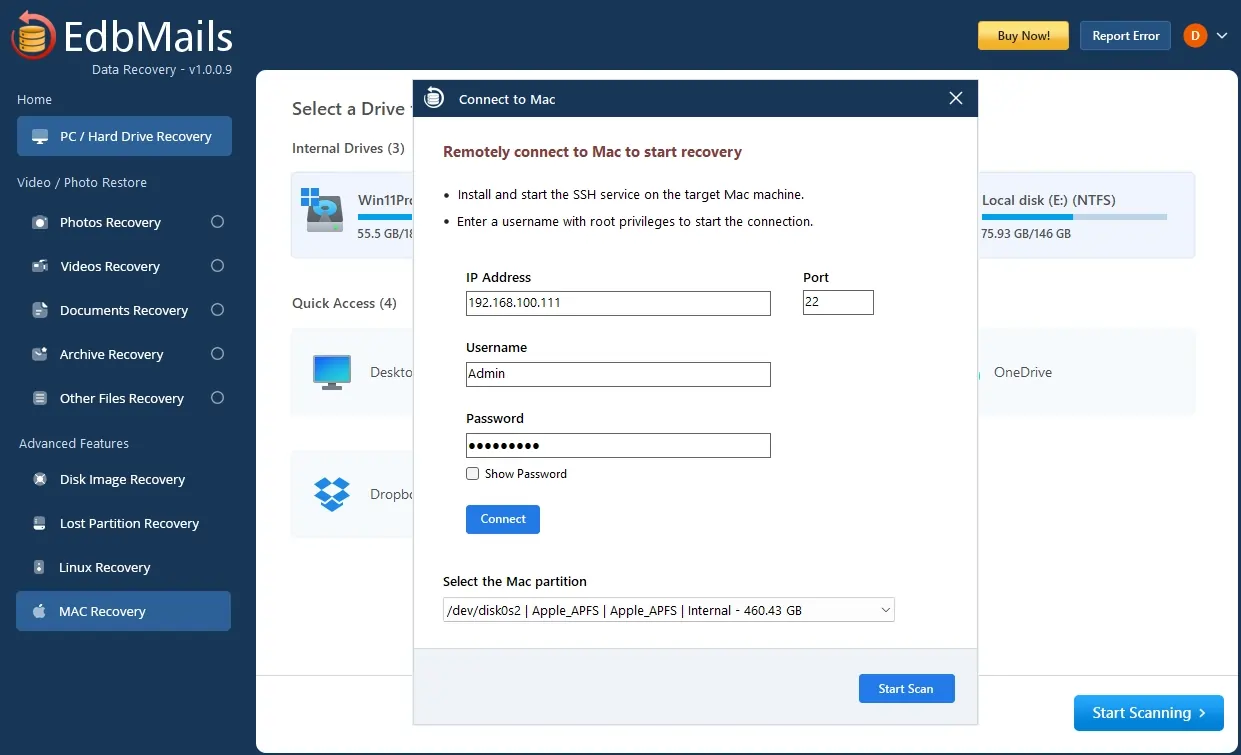The height and width of the screenshot is (755, 1241).
Task: Tick the Show Password checkbox
Action: [x=473, y=474]
